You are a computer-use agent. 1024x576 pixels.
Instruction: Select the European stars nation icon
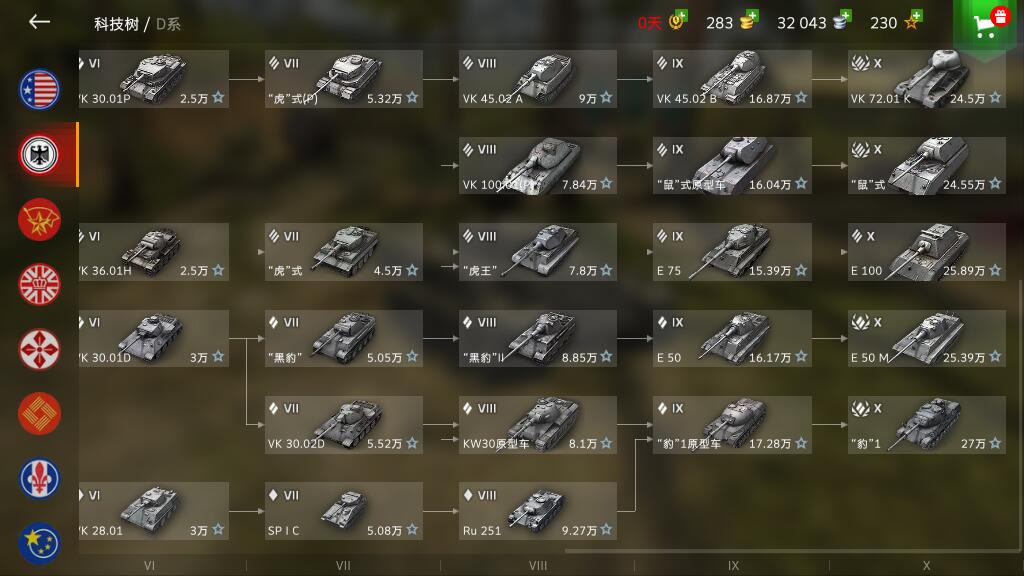(39, 543)
